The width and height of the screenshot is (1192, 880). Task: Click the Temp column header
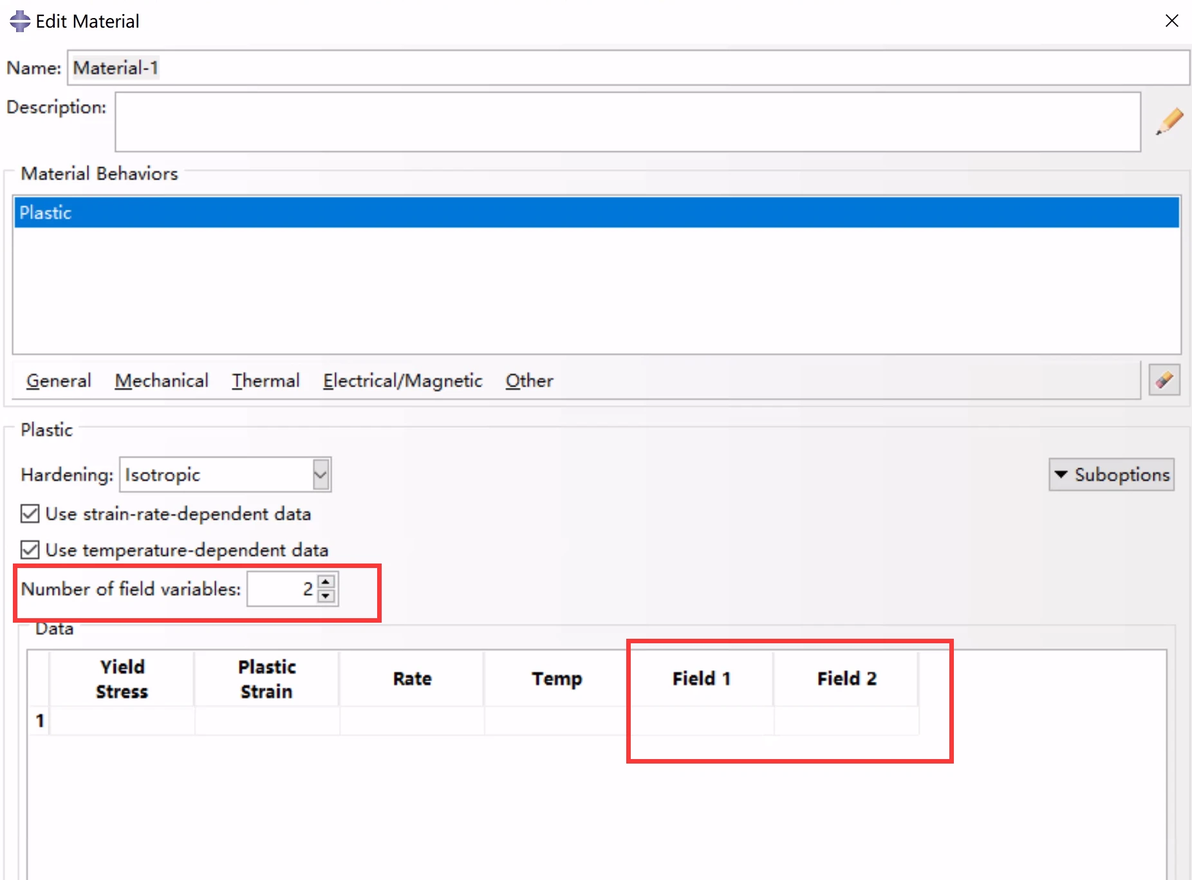coord(557,679)
